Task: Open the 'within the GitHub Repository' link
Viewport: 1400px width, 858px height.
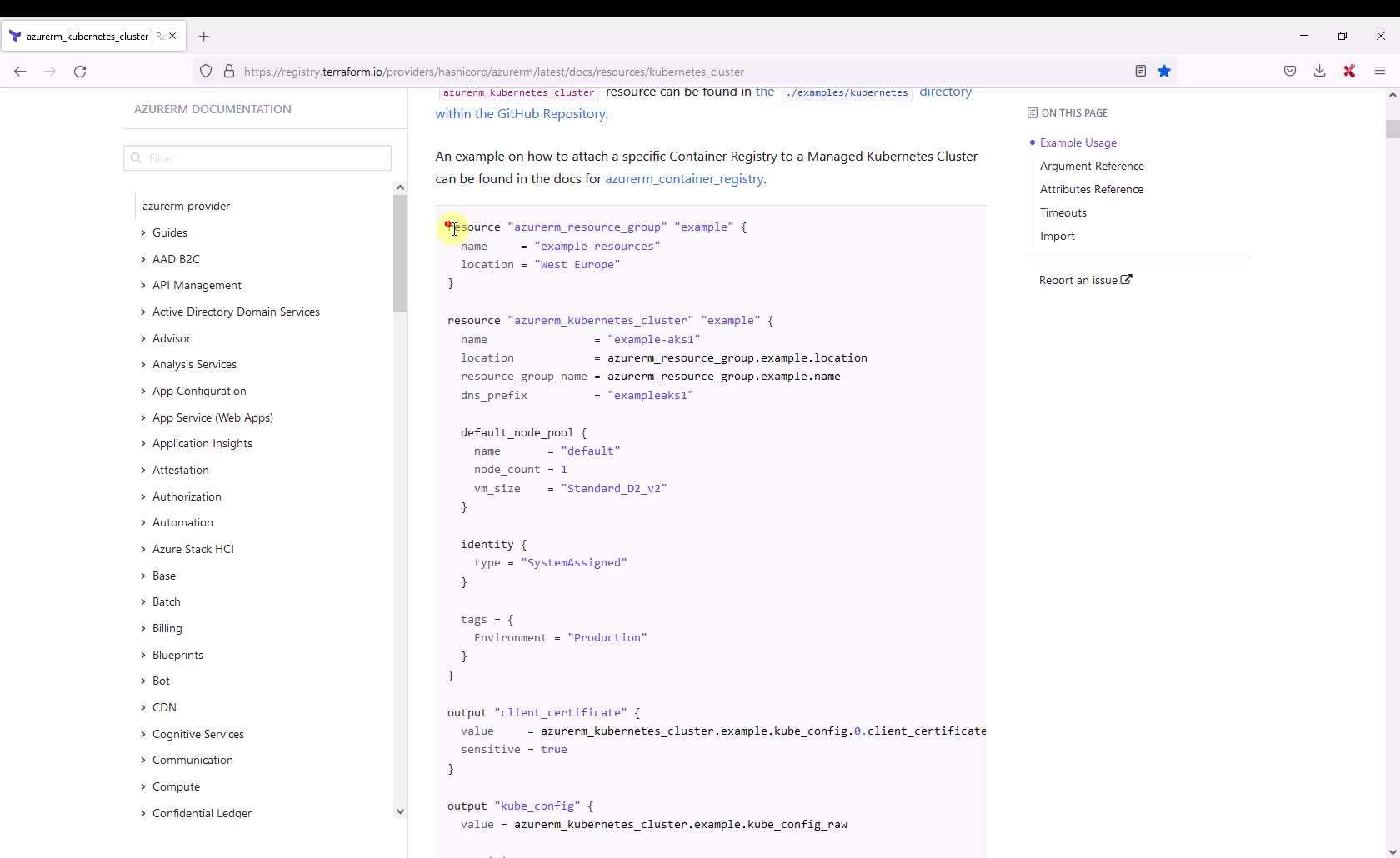Action: (x=520, y=113)
